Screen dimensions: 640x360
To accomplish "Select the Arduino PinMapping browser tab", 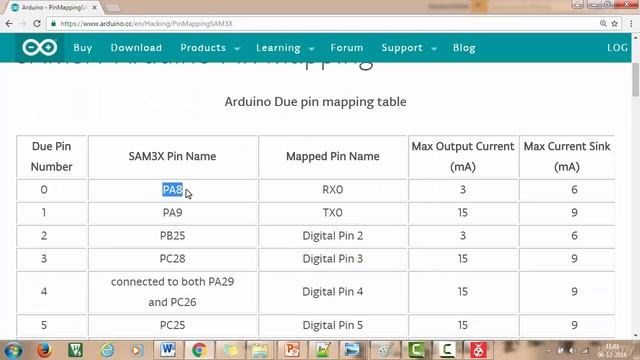I will pyautogui.click(x=54, y=7).
